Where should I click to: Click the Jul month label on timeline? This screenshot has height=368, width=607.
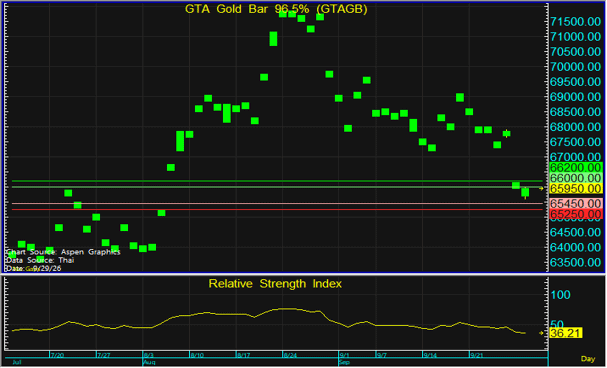click(x=17, y=363)
